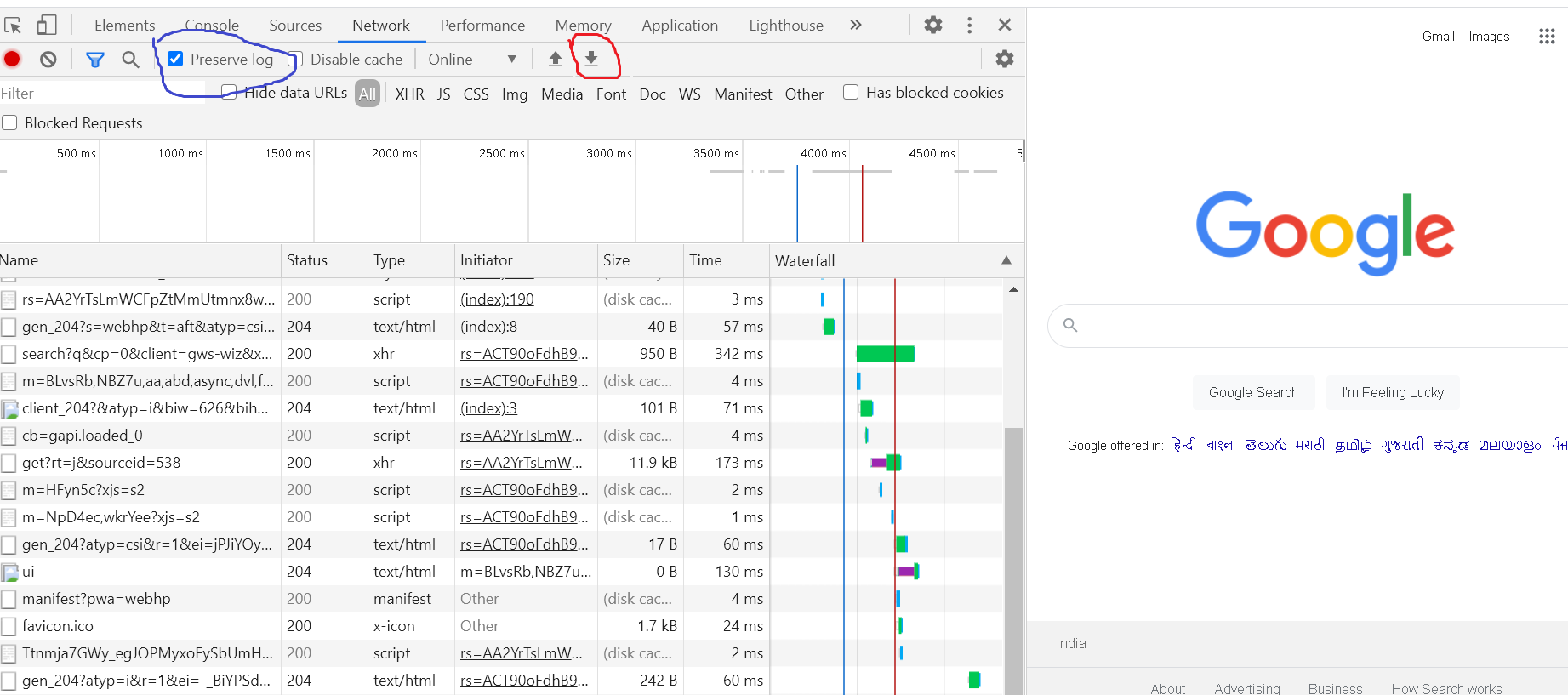Viewport: 1568px width, 695px height.
Task: Activate the inspect element picker icon
Action: pyautogui.click(x=13, y=26)
